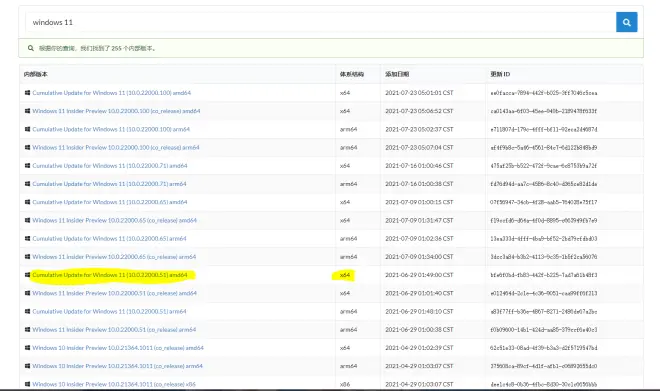Open Cumulative Update for Windows 11 (10.0.22000.100) arm64

[x=111, y=129]
